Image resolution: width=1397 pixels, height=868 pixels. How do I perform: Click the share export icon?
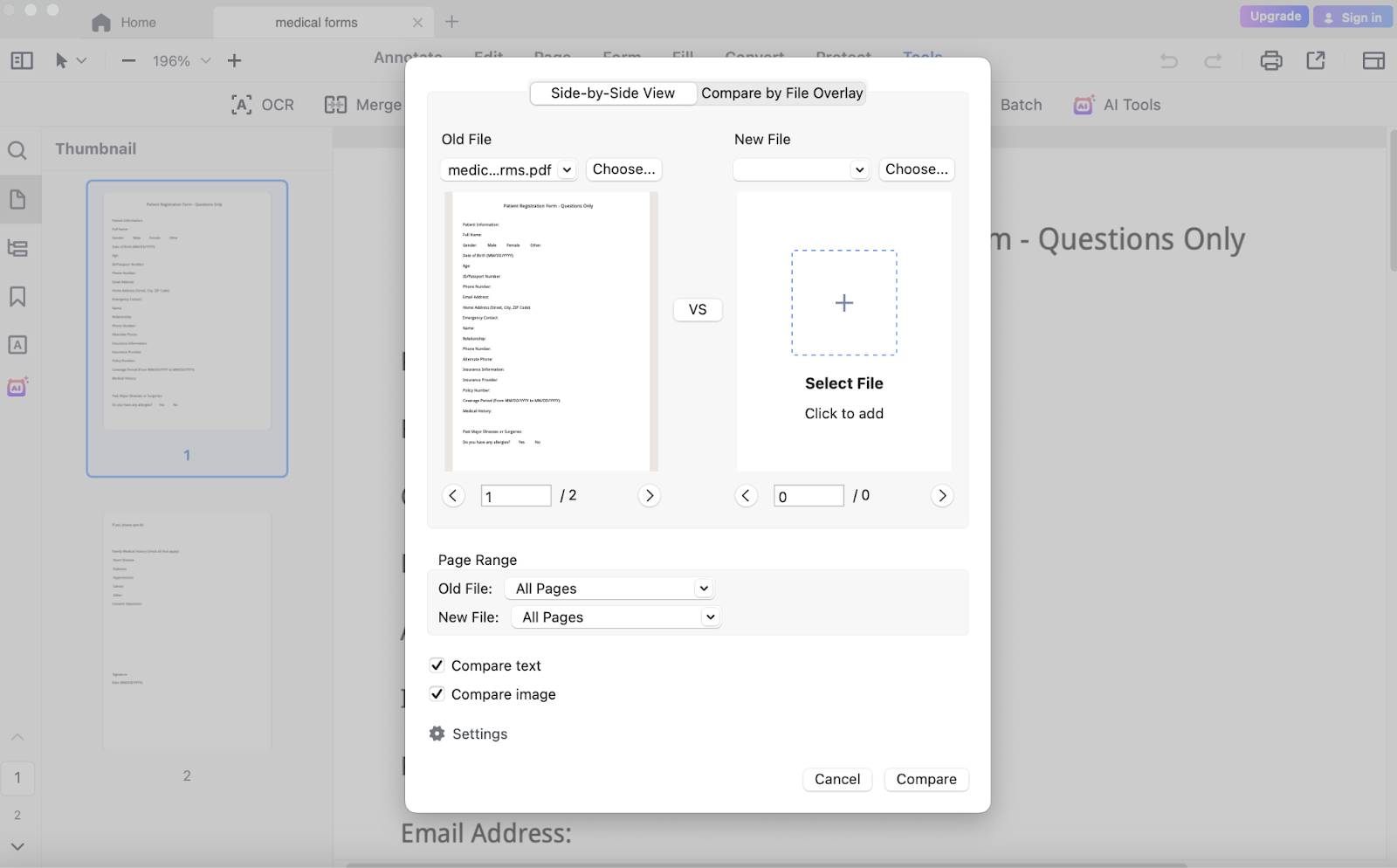tap(1316, 60)
